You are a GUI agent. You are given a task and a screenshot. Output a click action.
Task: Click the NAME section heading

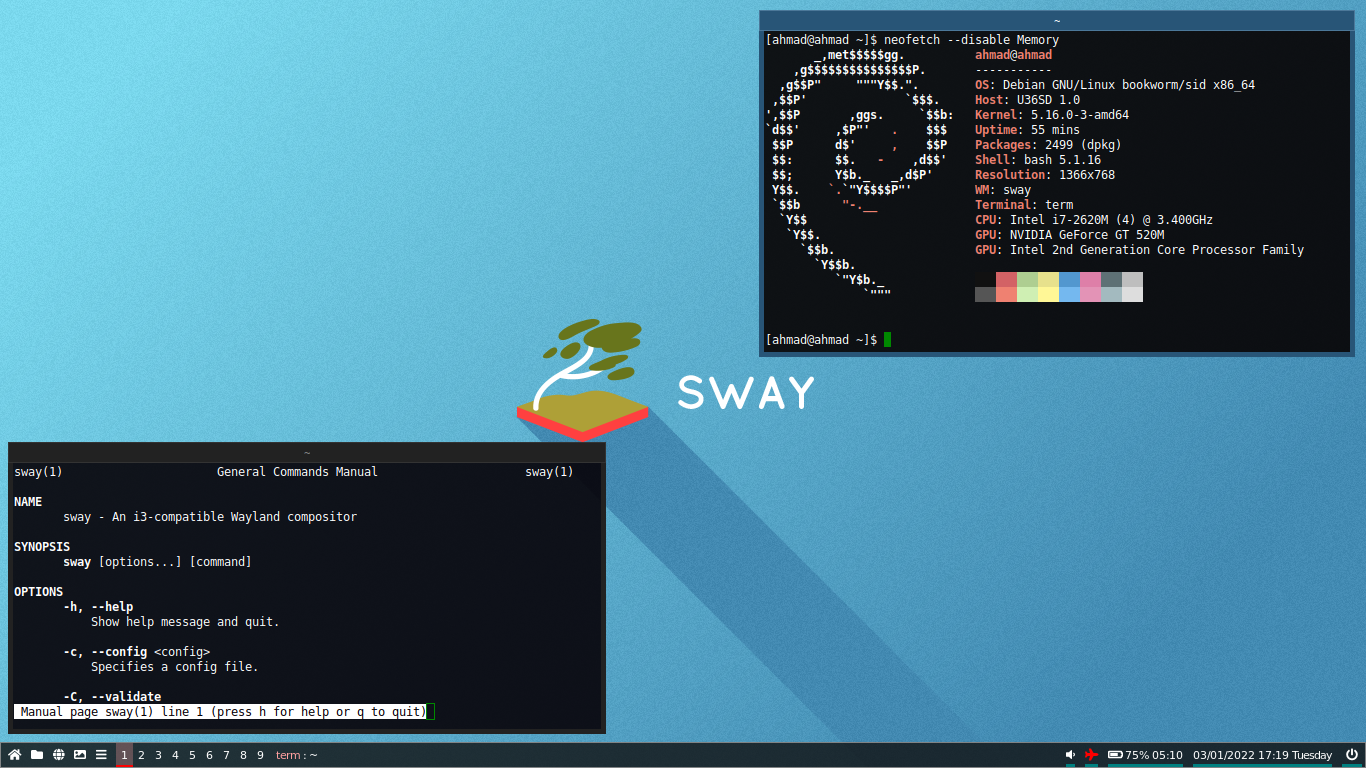pyautogui.click(x=28, y=502)
